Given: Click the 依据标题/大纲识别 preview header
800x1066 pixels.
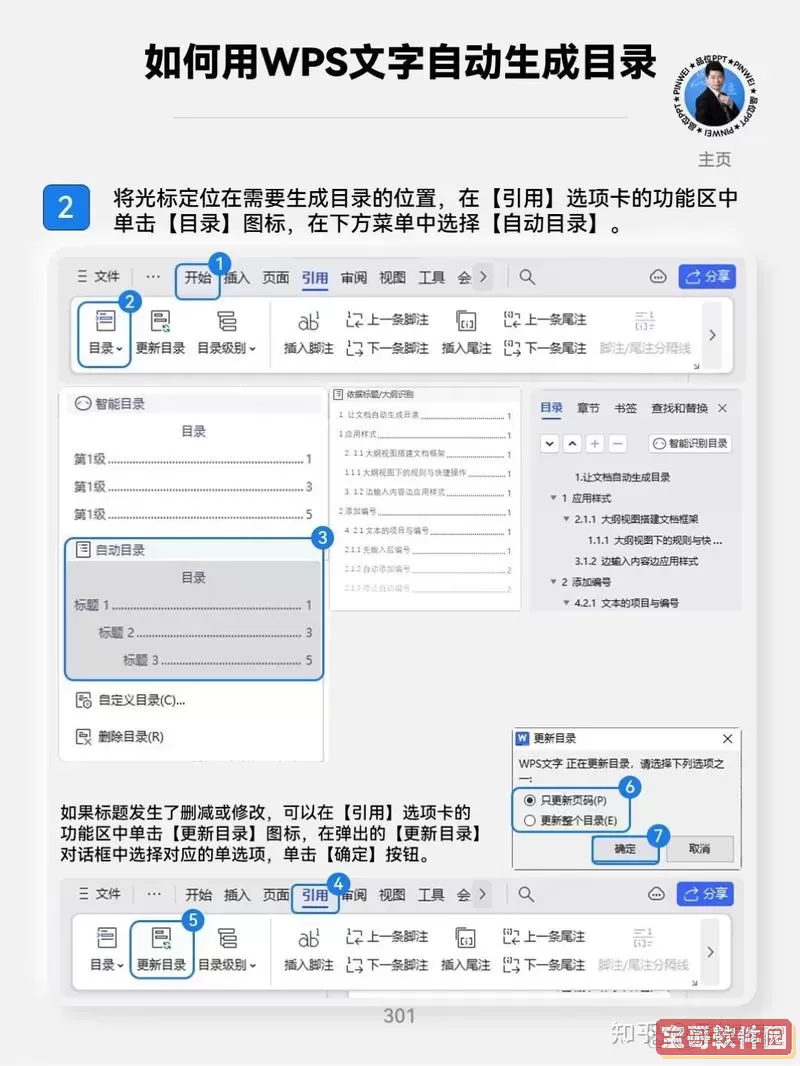Looking at the screenshot, I should click(x=374, y=394).
